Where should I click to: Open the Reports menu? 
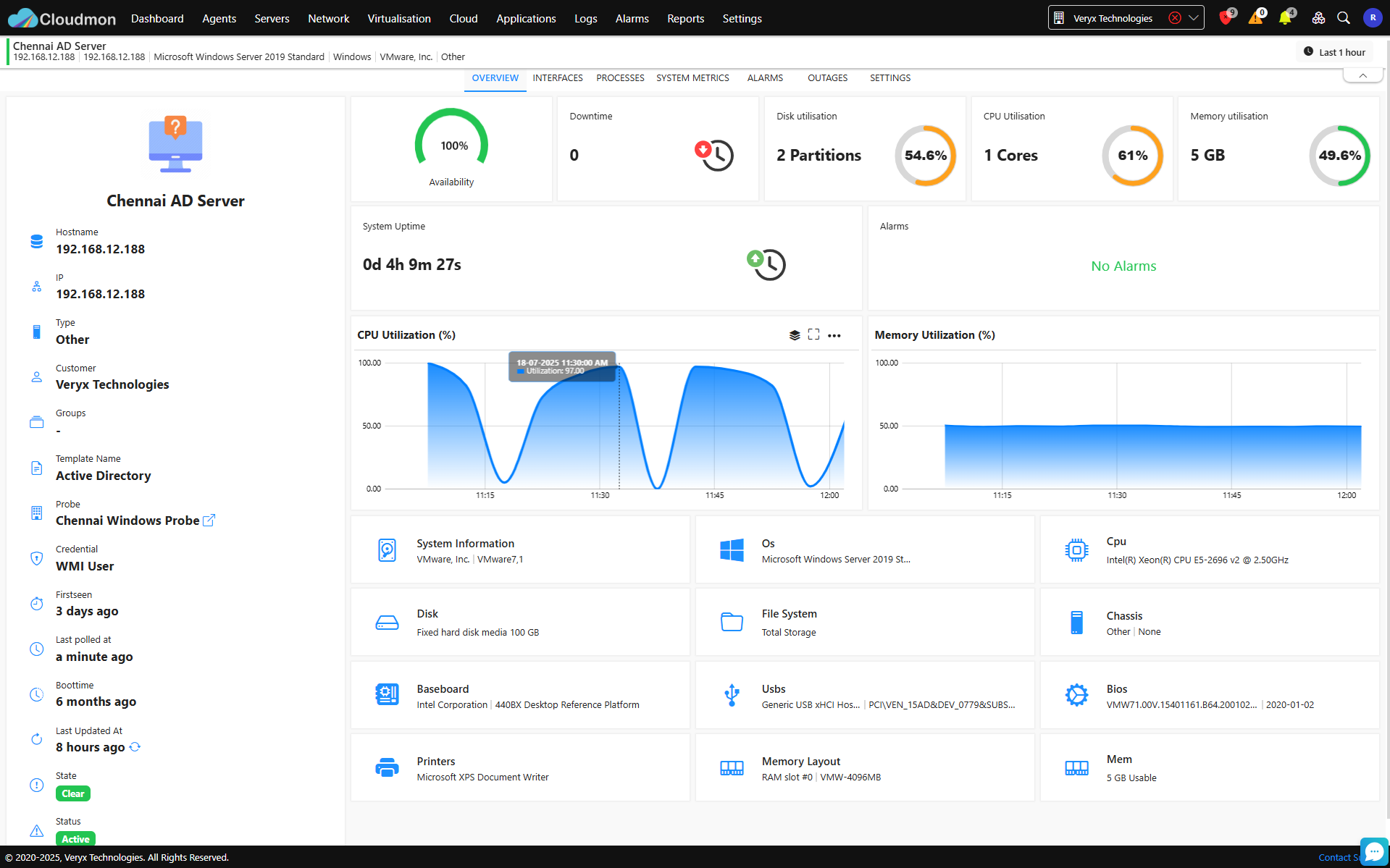tap(685, 18)
